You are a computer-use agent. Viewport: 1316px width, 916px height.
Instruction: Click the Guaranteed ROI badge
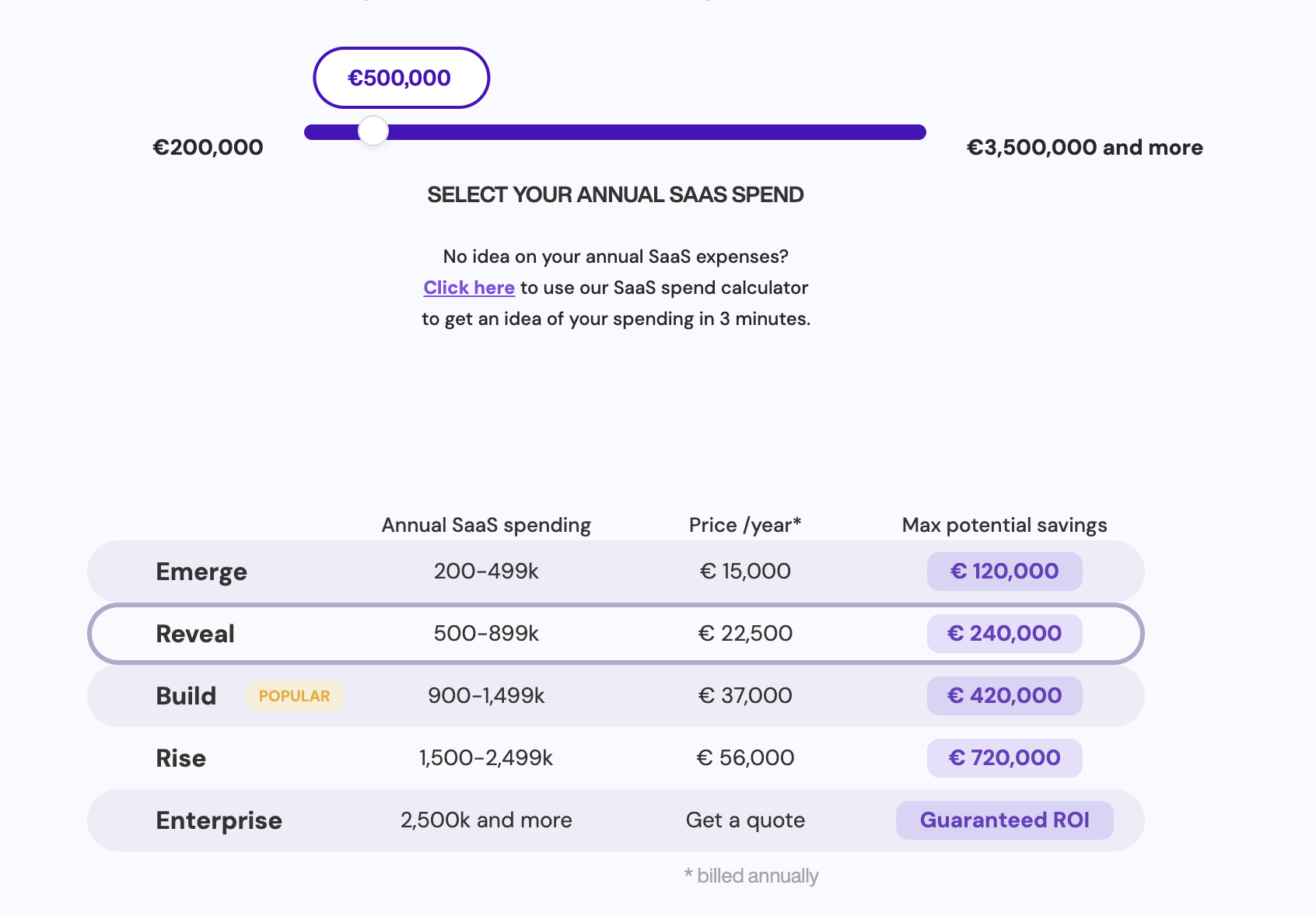pyautogui.click(x=1004, y=820)
